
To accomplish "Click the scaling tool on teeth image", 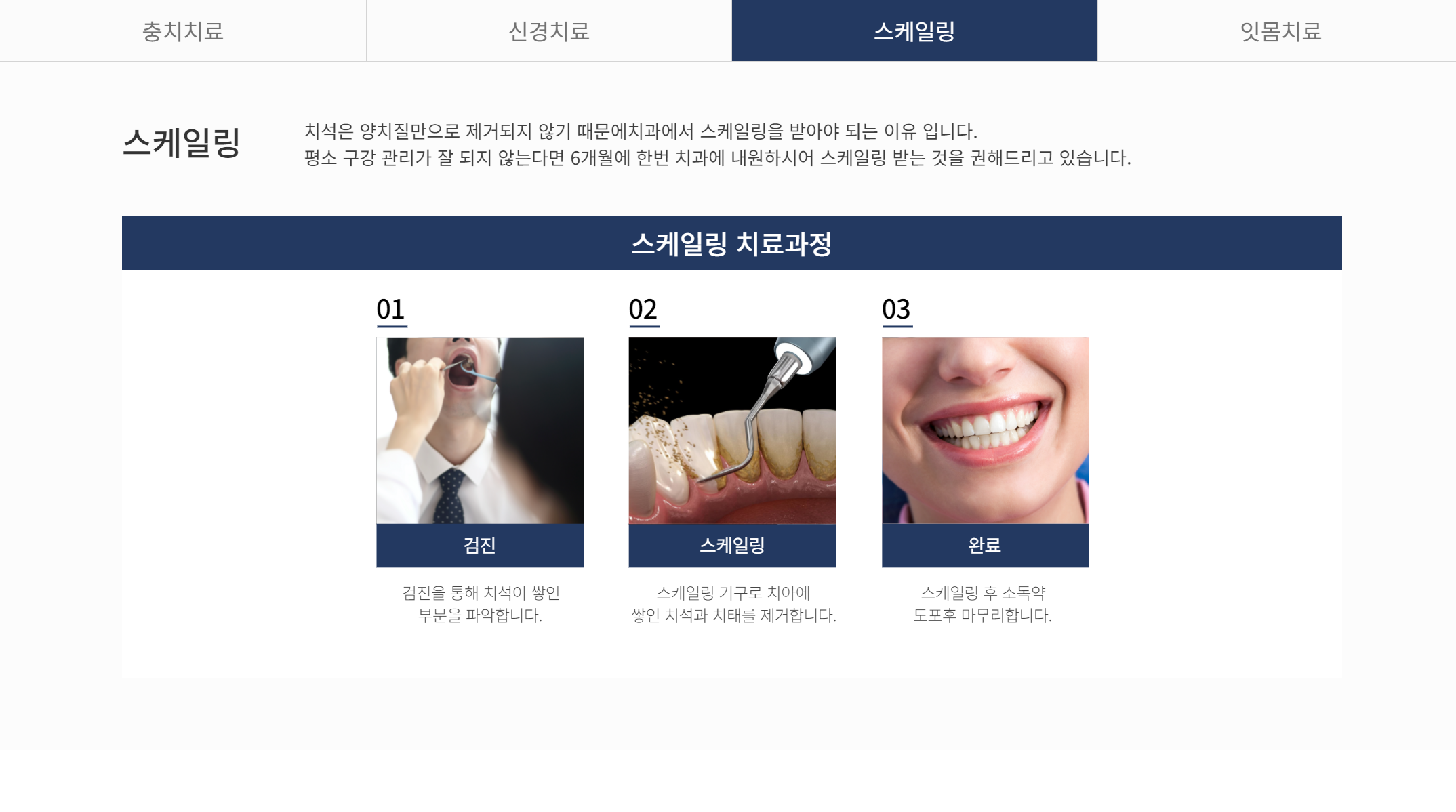I will [x=732, y=430].
